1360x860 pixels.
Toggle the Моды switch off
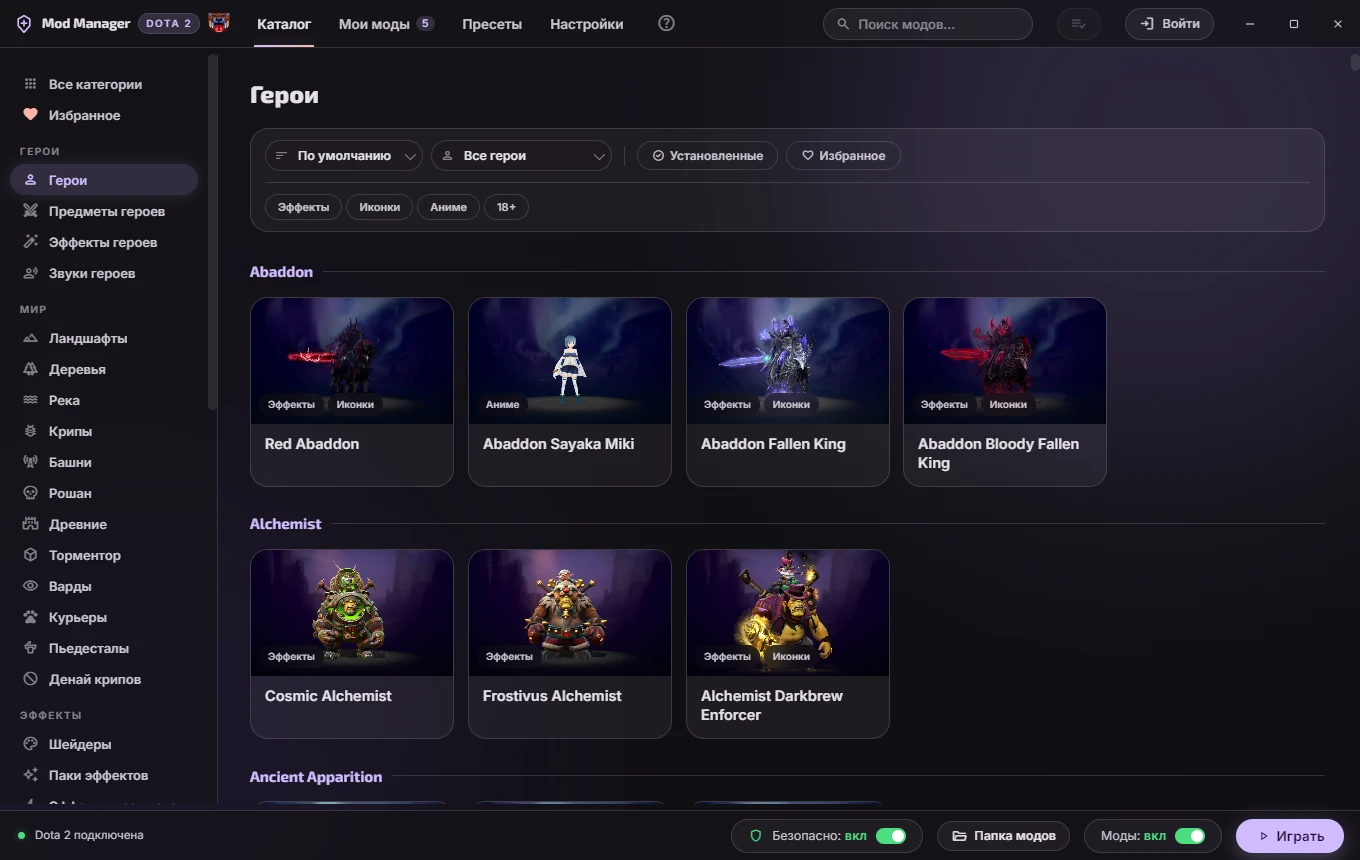(x=1189, y=836)
